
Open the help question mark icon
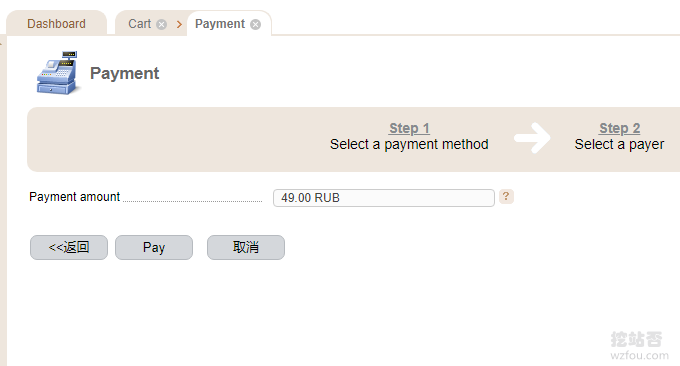(x=506, y=196)
